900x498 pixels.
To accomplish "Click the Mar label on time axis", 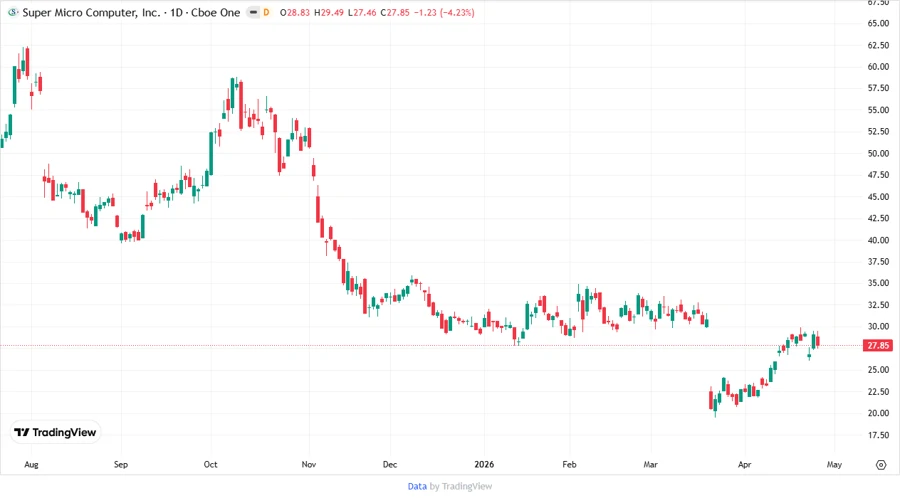I will pos(650,464).
